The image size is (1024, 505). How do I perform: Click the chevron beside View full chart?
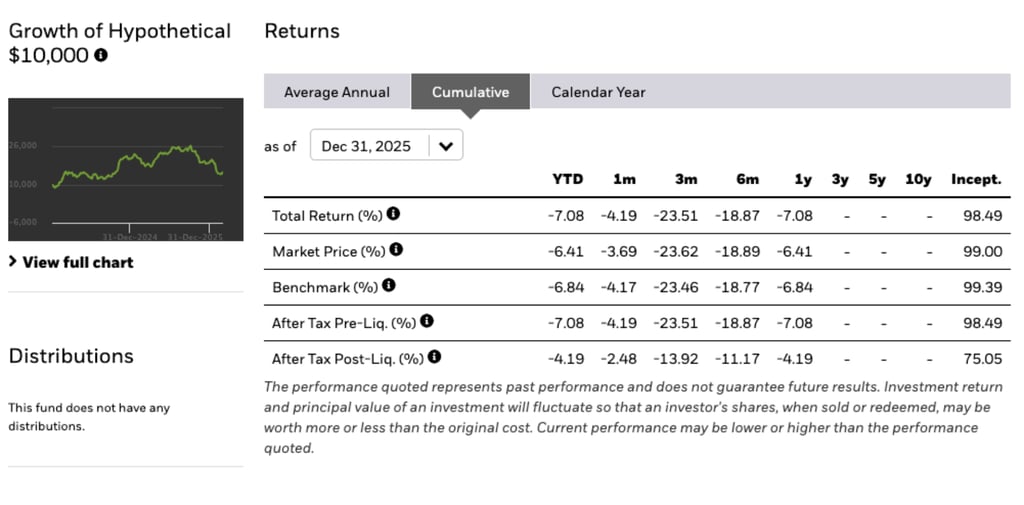[13, 262]
